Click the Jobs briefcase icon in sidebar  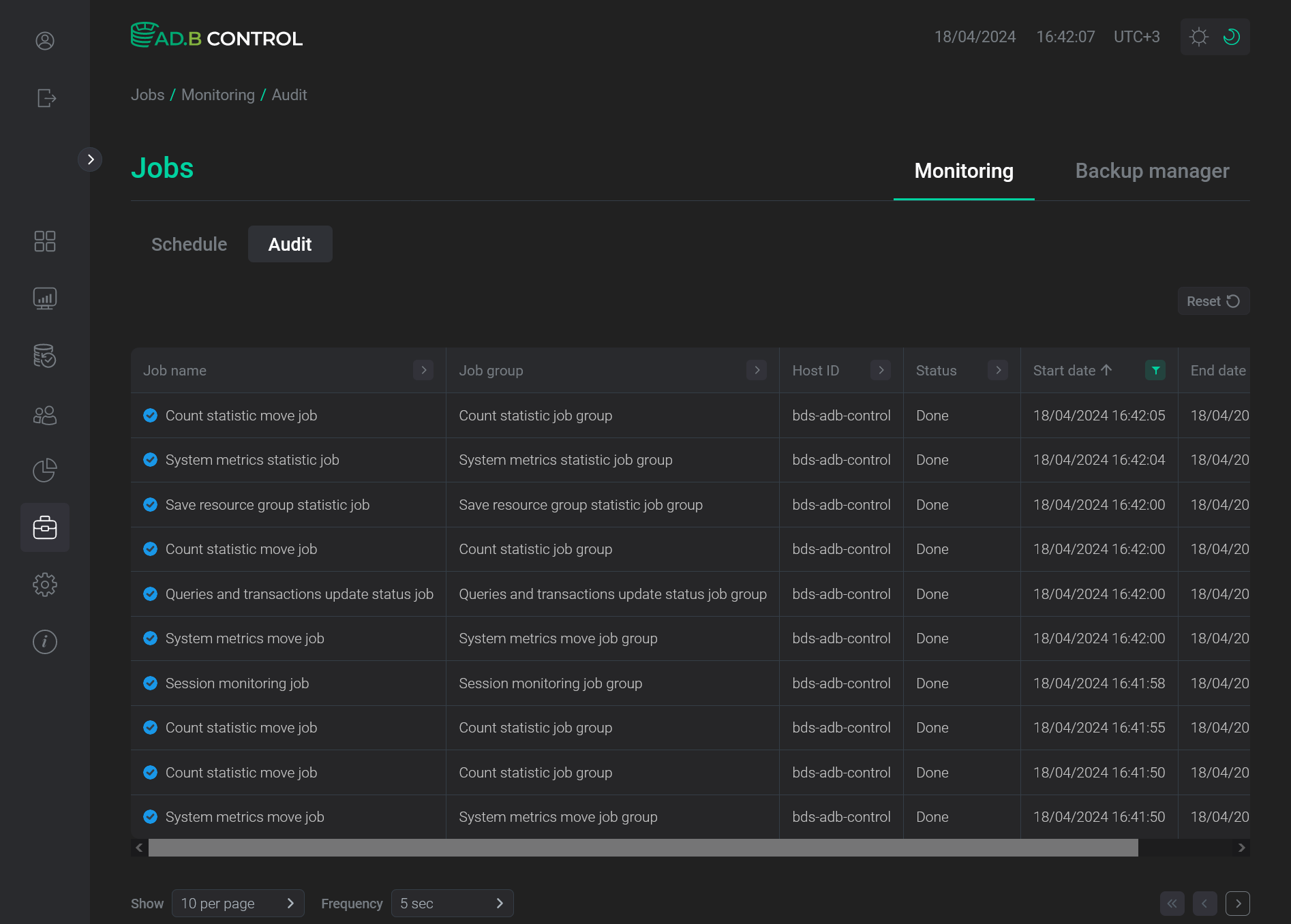(45, 527)
